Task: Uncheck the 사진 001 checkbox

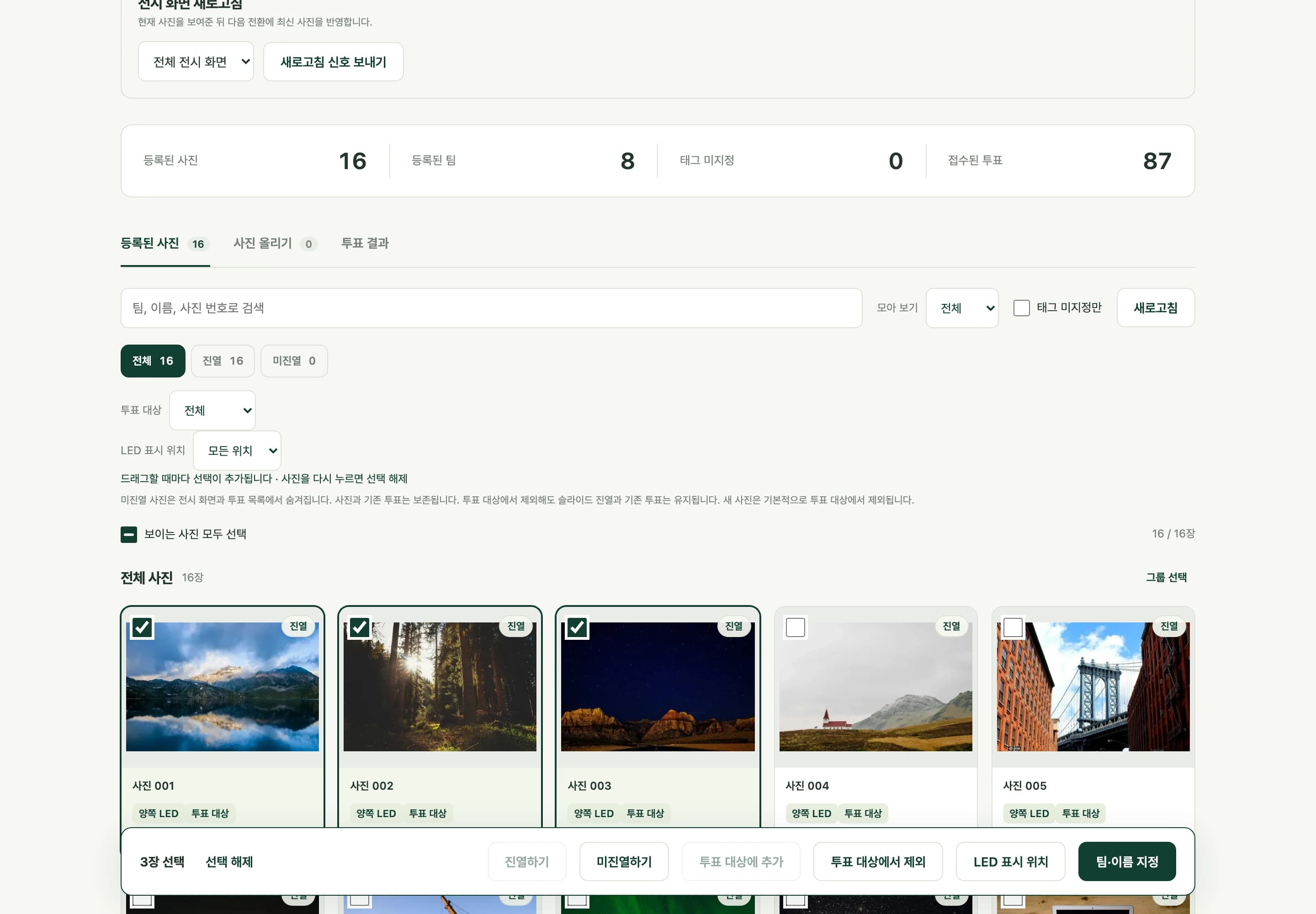Action: pyautogui.click(x=142, y=627)
